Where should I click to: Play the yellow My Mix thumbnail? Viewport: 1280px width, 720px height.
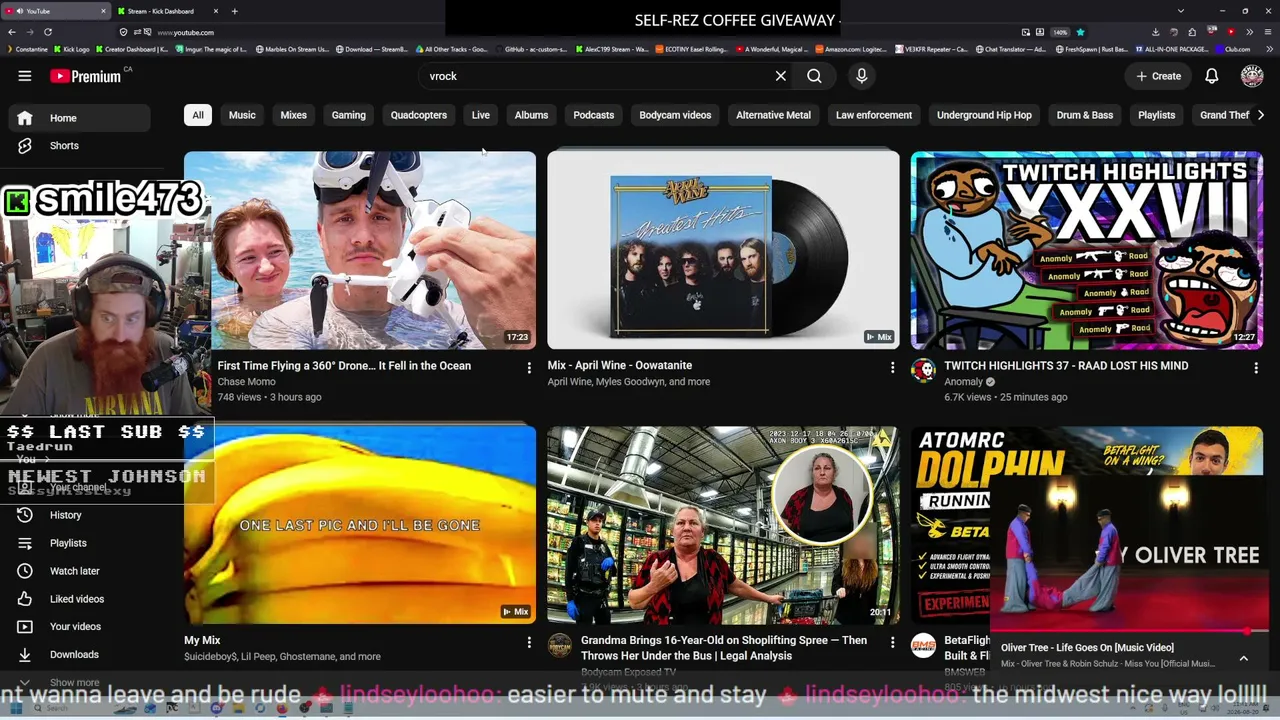pos(360,525)
